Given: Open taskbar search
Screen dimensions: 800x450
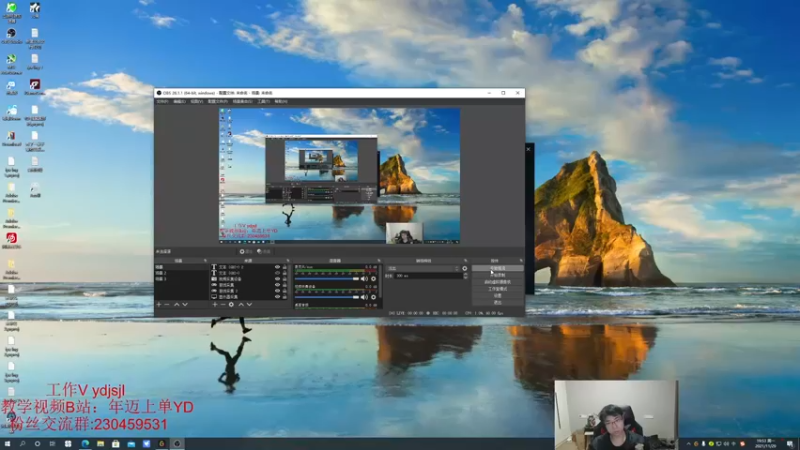Looking at the screenshot, I should [22, 444].
